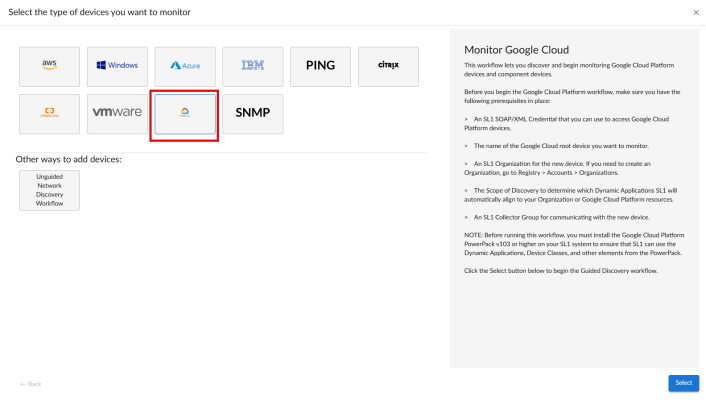Click the dialog title 'Select the type of devices'
706x400 pixels.
[x=100, y=12]
